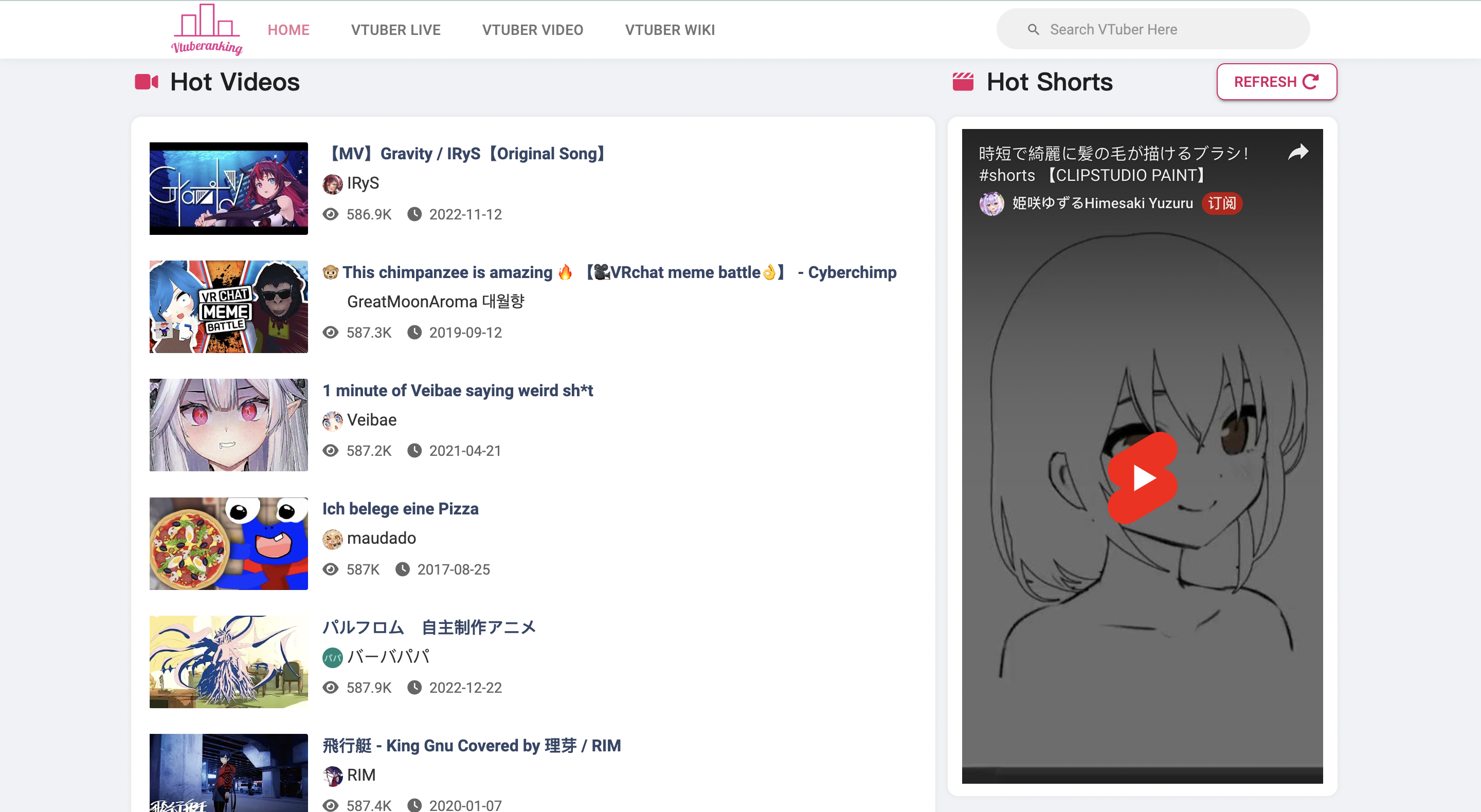
Task: Open the Vtuberanking logo home link
Action: [207, 29]
